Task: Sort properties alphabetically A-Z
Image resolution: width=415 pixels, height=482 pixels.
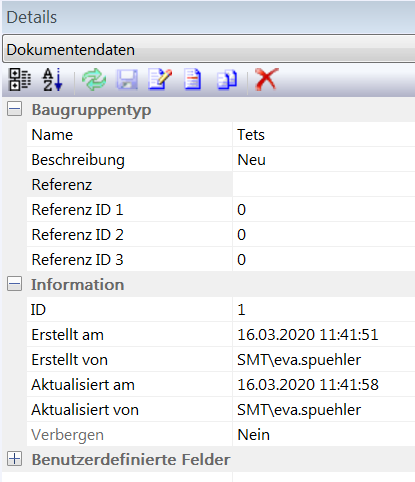Action: 52,79
